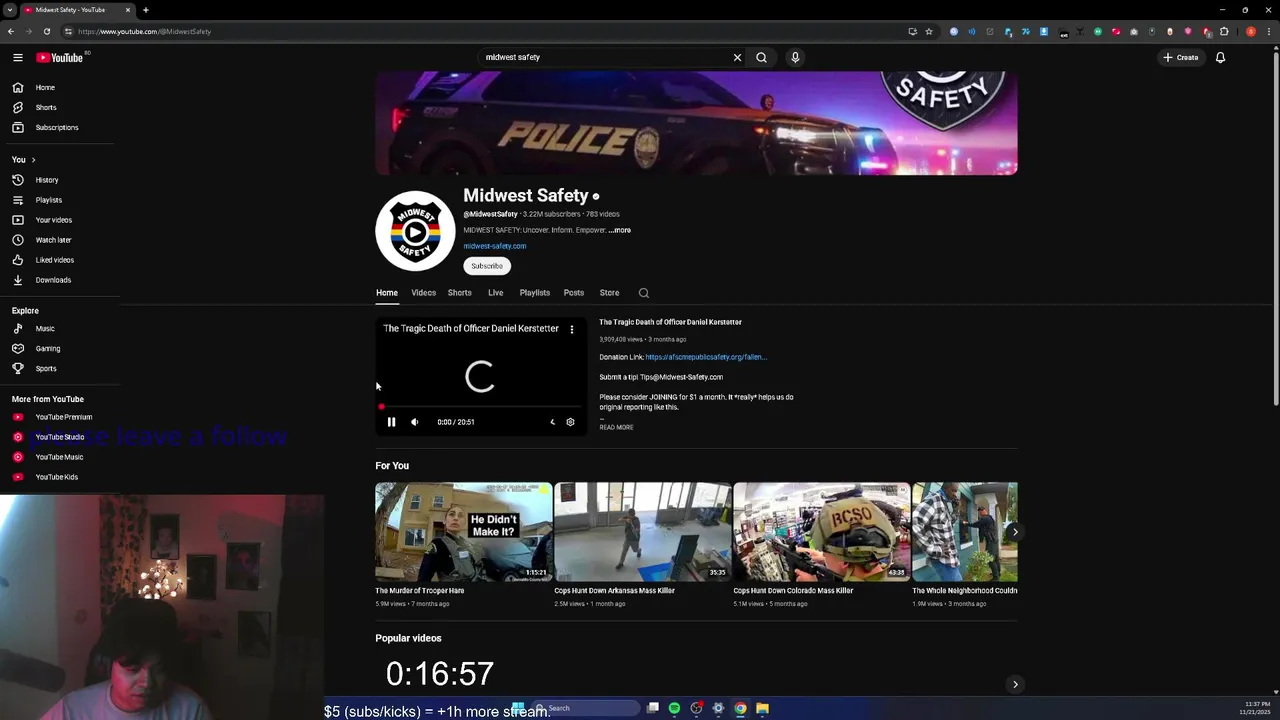1280x720 pixels.
Task: Open Cops Hunt Down Arkansas Mass Killer thumbnail
Action: pyautogui.click(x=642, y=532)
